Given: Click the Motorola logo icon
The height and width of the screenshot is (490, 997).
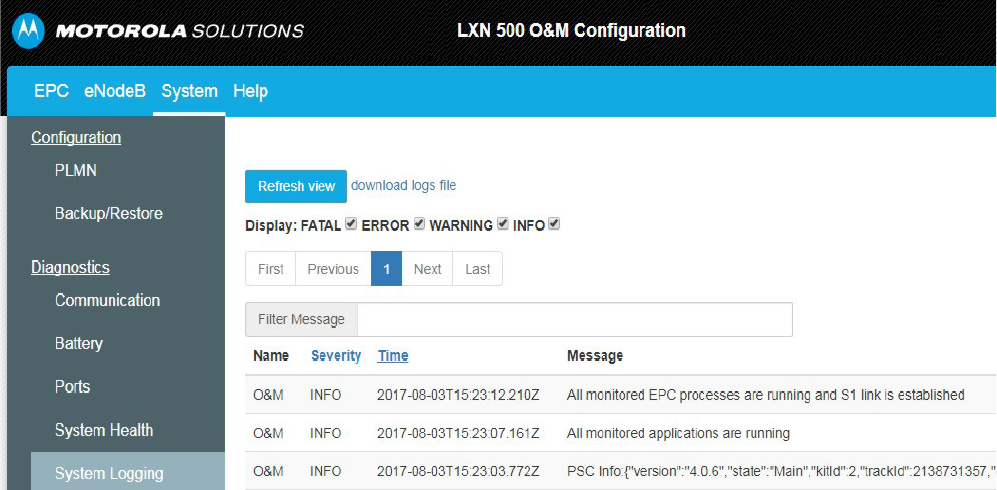Looking at the screenshot, I should point(28,31).
